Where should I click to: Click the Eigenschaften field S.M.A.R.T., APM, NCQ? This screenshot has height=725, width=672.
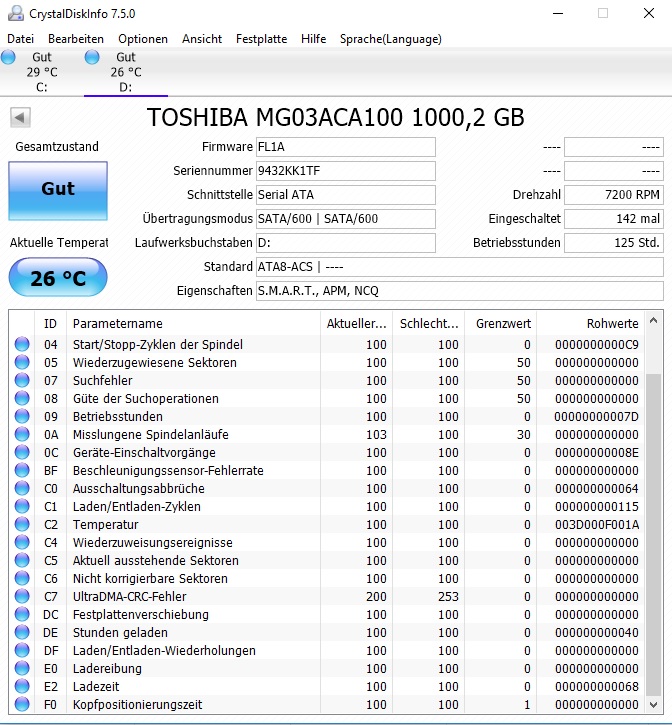tap(460, 291)
